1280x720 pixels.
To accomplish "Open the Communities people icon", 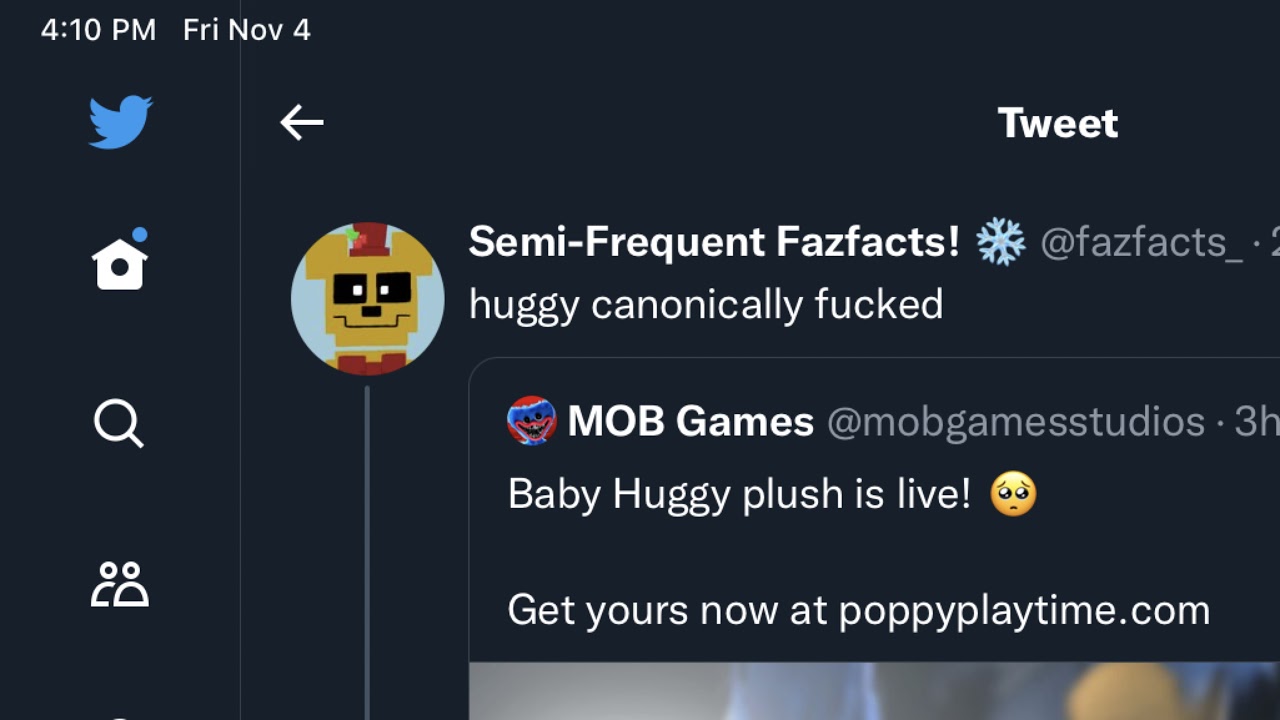I will (x=120, y=584).
